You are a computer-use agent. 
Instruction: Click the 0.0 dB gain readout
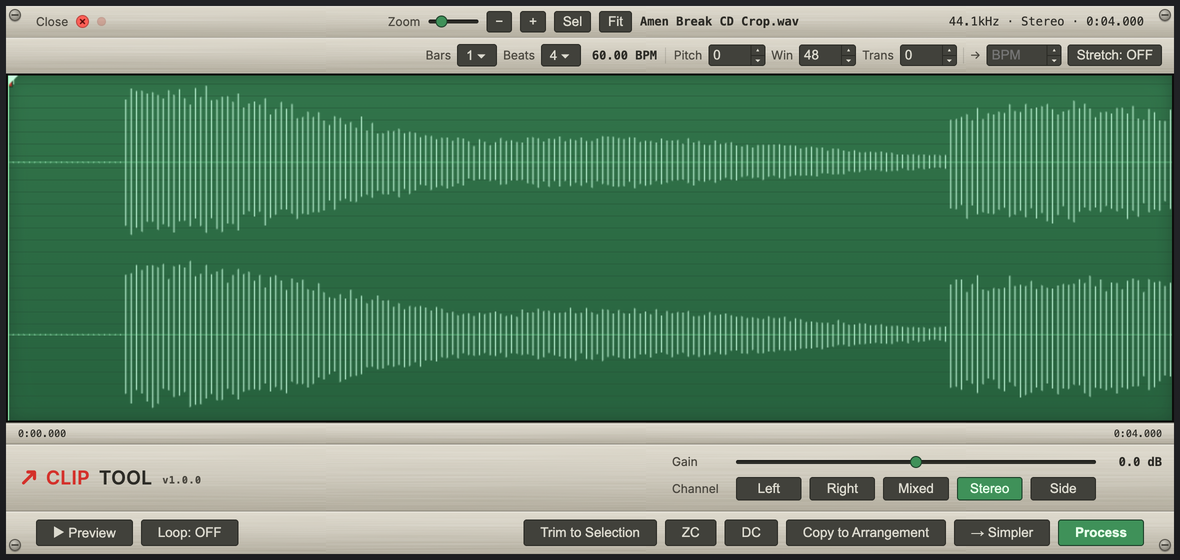pos(1139,462)
